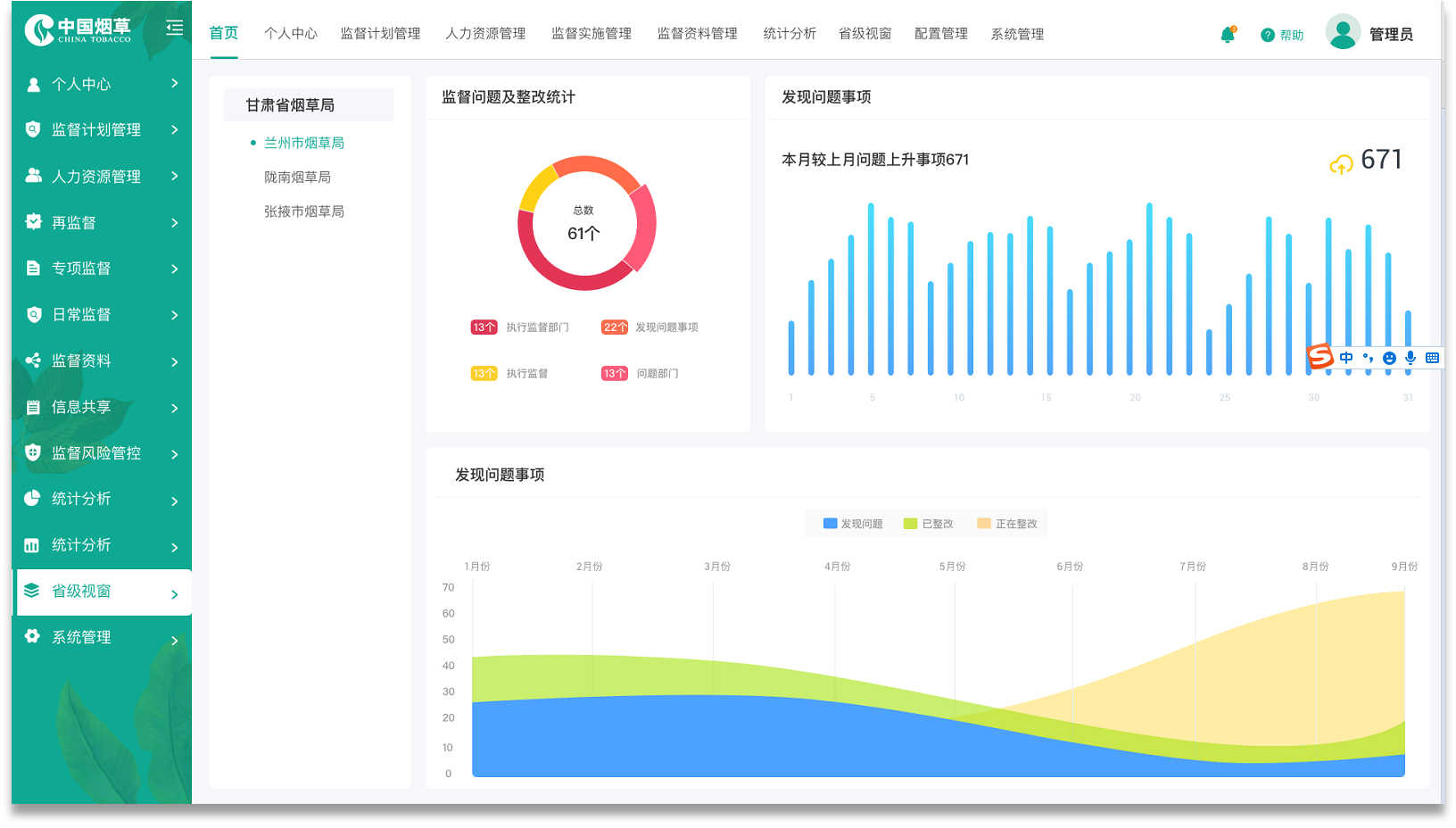The image size is (1456, 828).
Task: Select 陇南烟草局 in the bureau tree
Action: pos(297,177)
